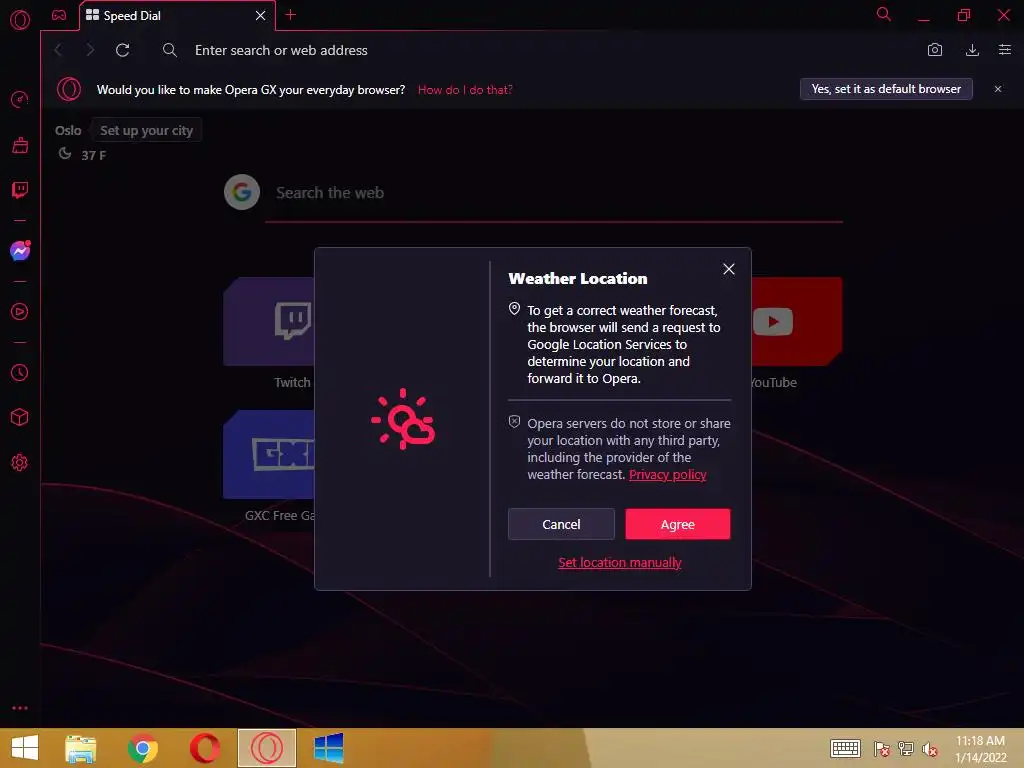Open sidebar setup three dots
Image resolution: width=1024 pixels, height=768 pixels.
[x=20, y=708]
